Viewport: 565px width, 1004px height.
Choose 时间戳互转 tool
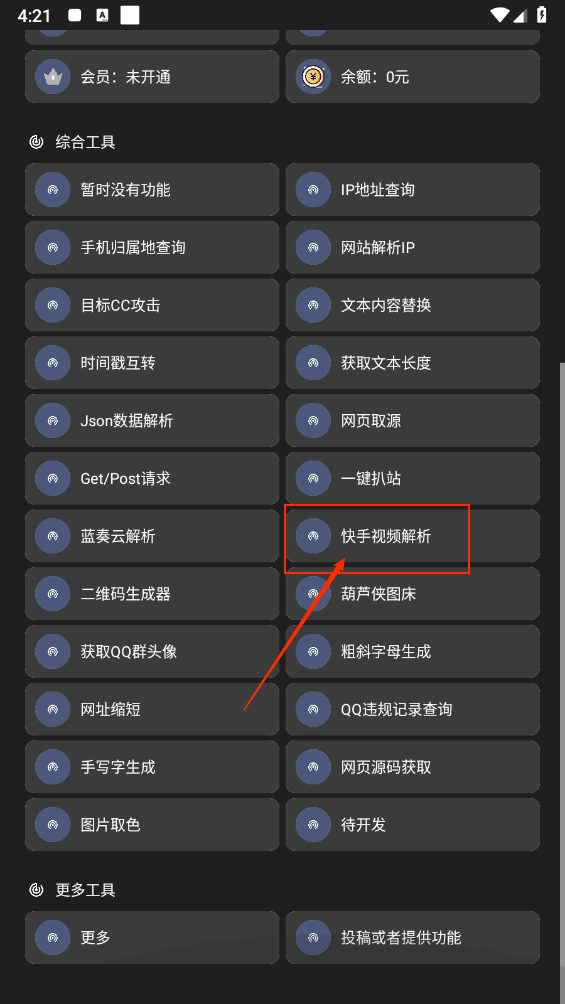click(152, 363)
